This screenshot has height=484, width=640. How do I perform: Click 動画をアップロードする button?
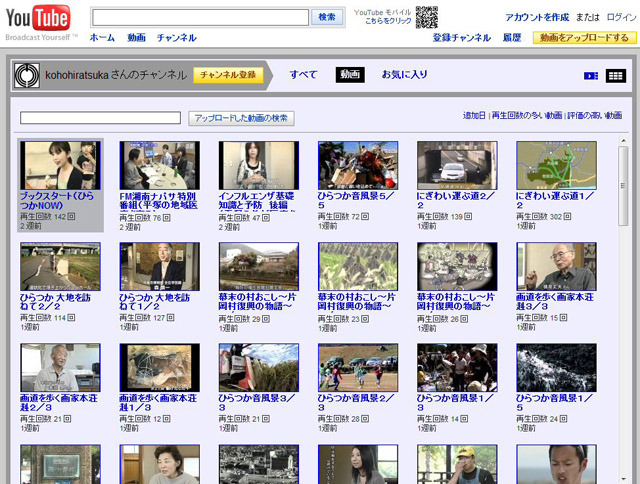[x=584, y=38]
